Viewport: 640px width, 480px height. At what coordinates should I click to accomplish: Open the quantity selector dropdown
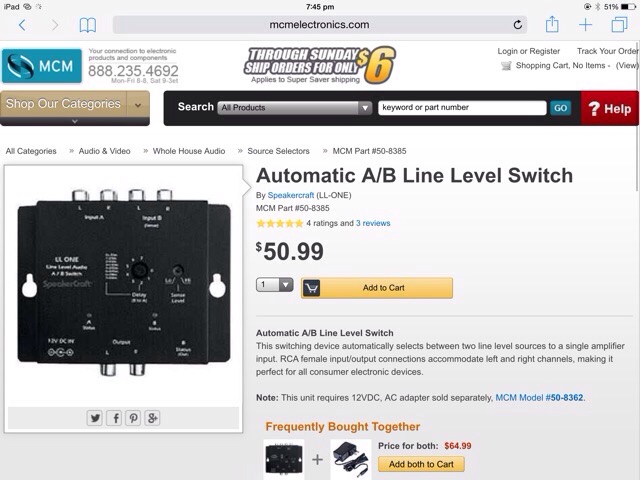(x=274, y=284)
